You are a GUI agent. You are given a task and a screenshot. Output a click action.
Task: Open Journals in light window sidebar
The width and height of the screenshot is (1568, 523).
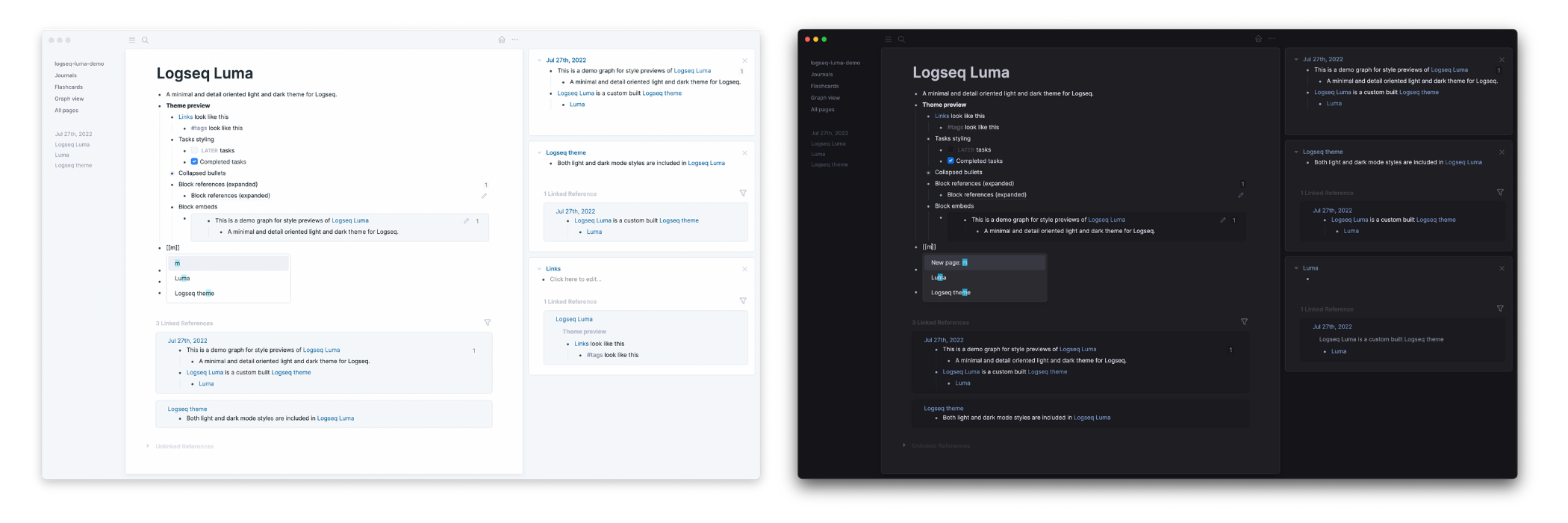66,75
